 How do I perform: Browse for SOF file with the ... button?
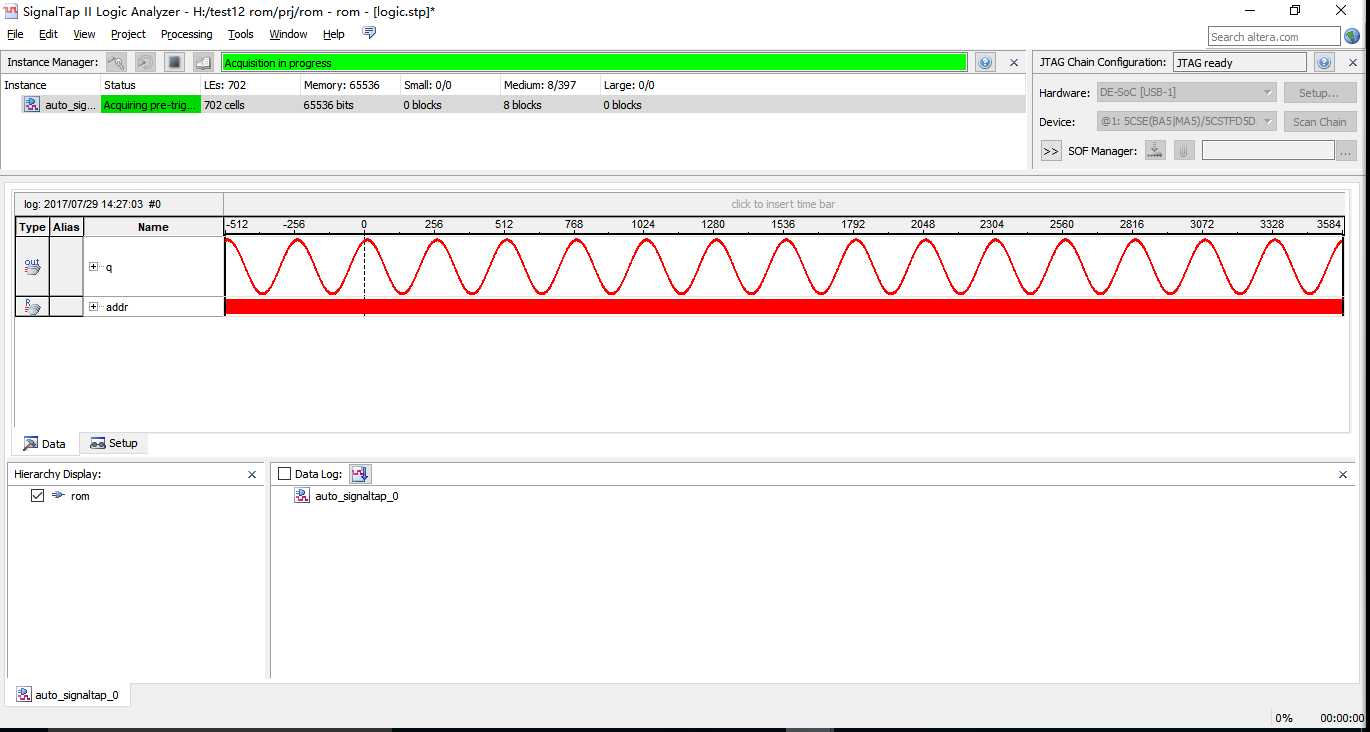tap(1346, 151)
